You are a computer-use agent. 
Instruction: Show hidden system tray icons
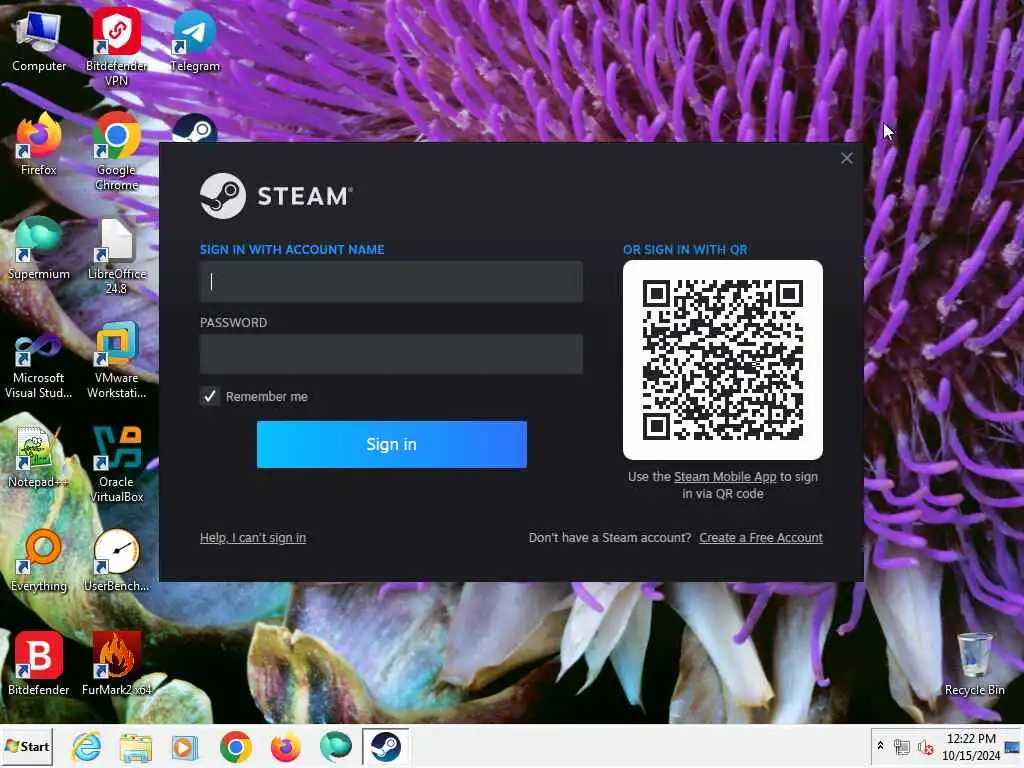click(x=880, y=746)
